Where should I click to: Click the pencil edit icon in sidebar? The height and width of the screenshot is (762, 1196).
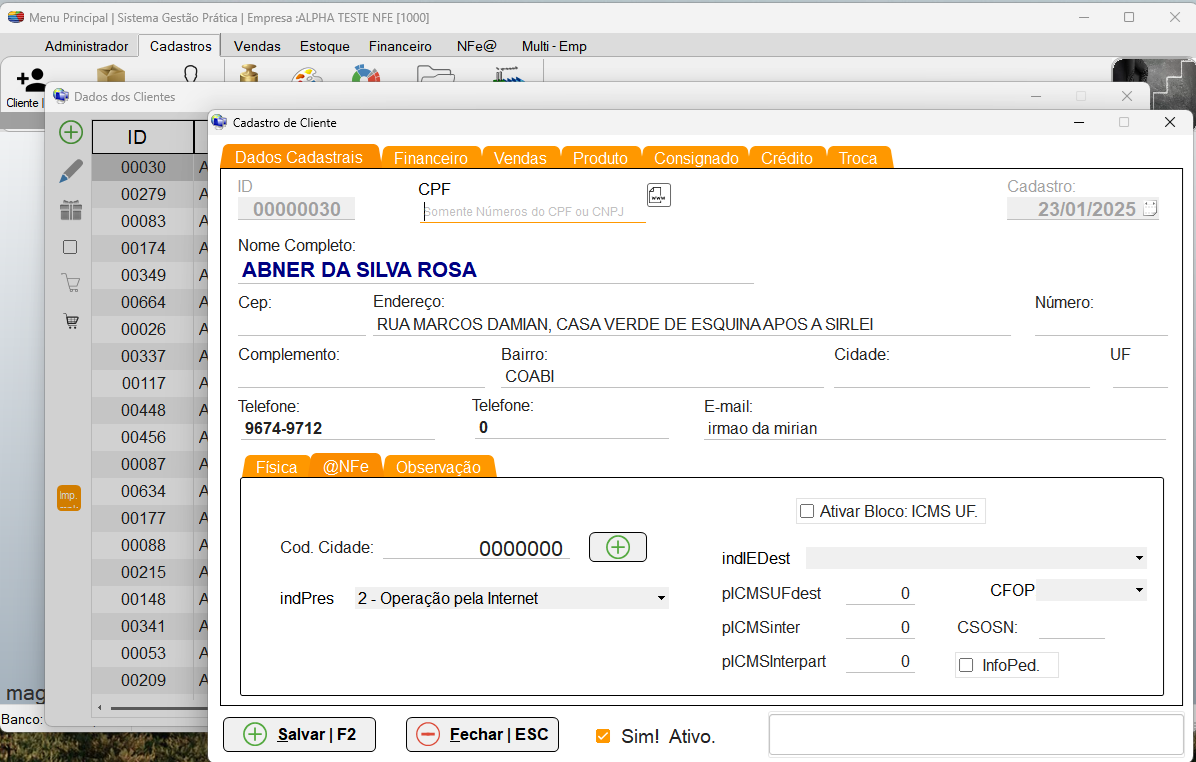(71, 171)
